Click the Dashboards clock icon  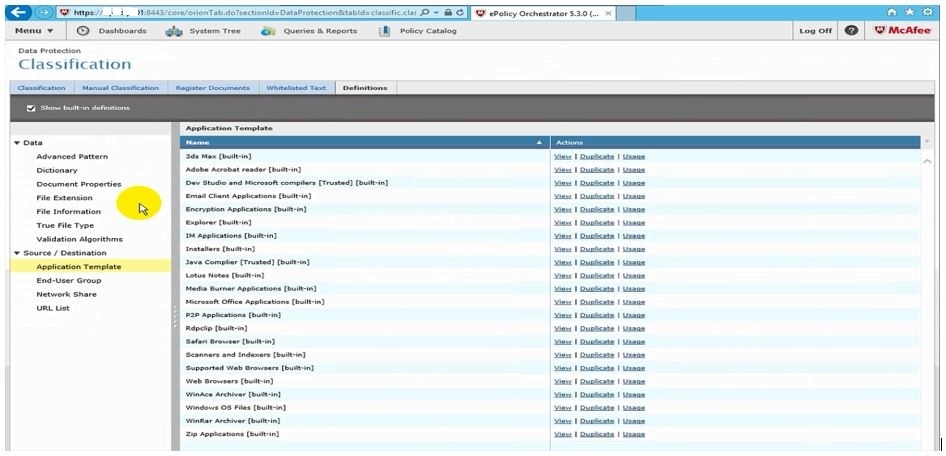point(83,31)
